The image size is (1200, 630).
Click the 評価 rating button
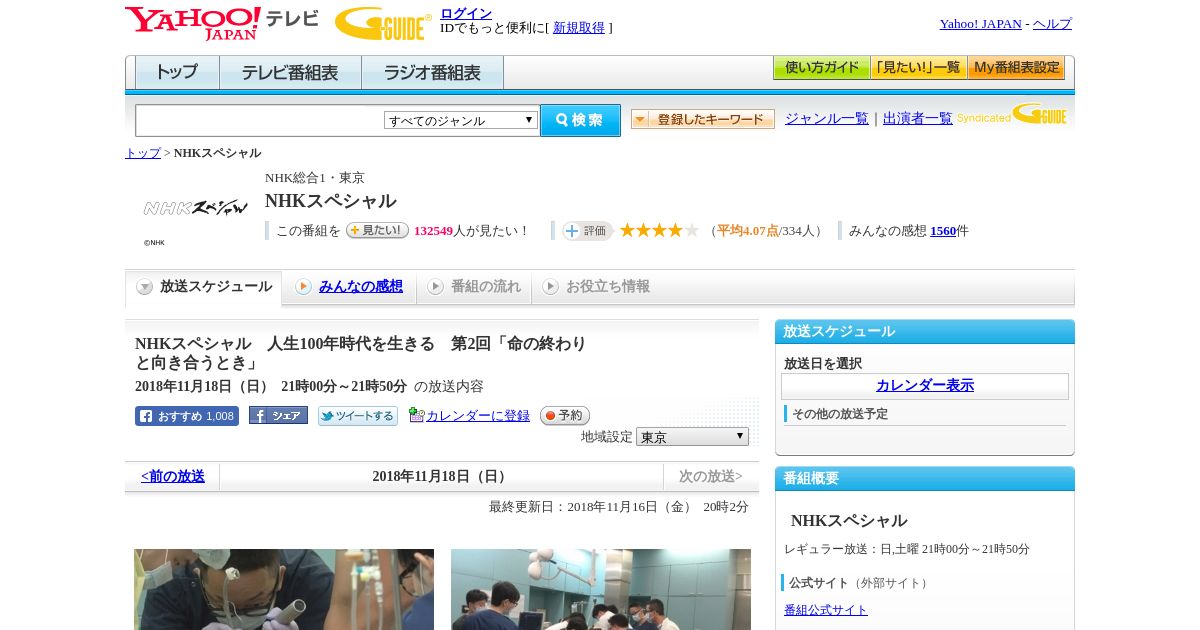click(x=587, y=231)
